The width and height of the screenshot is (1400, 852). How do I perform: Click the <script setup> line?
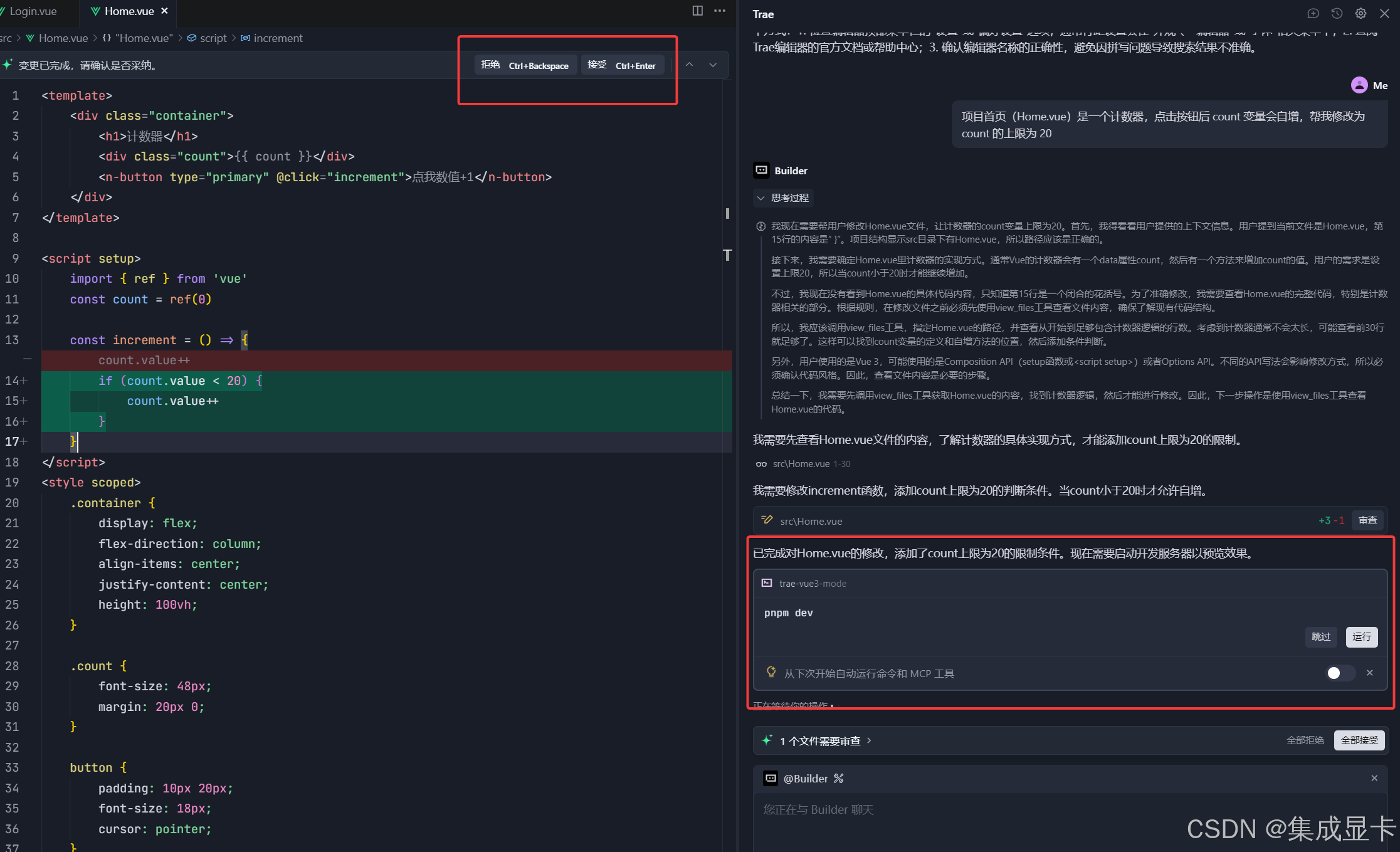(x=91, y=259)
